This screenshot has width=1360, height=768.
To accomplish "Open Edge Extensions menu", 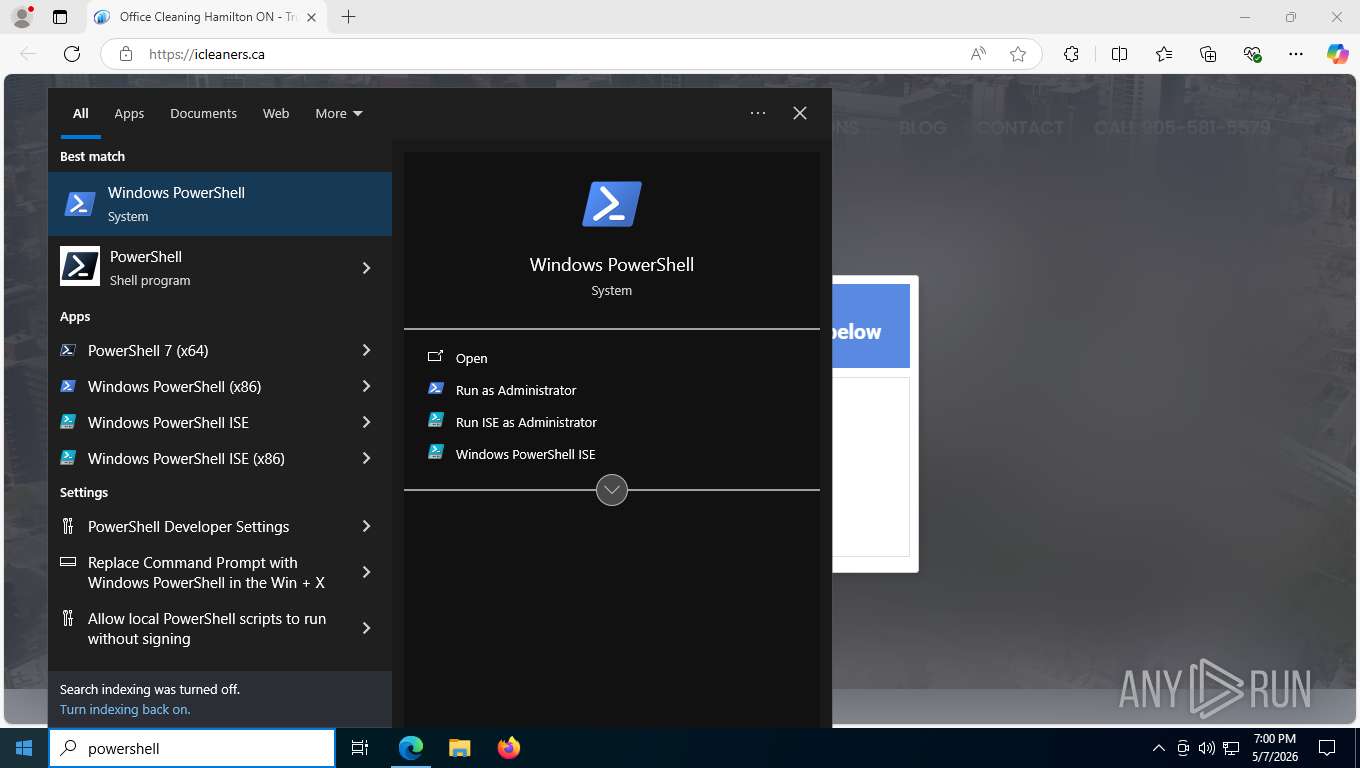I will click(x=1071, y=54).
